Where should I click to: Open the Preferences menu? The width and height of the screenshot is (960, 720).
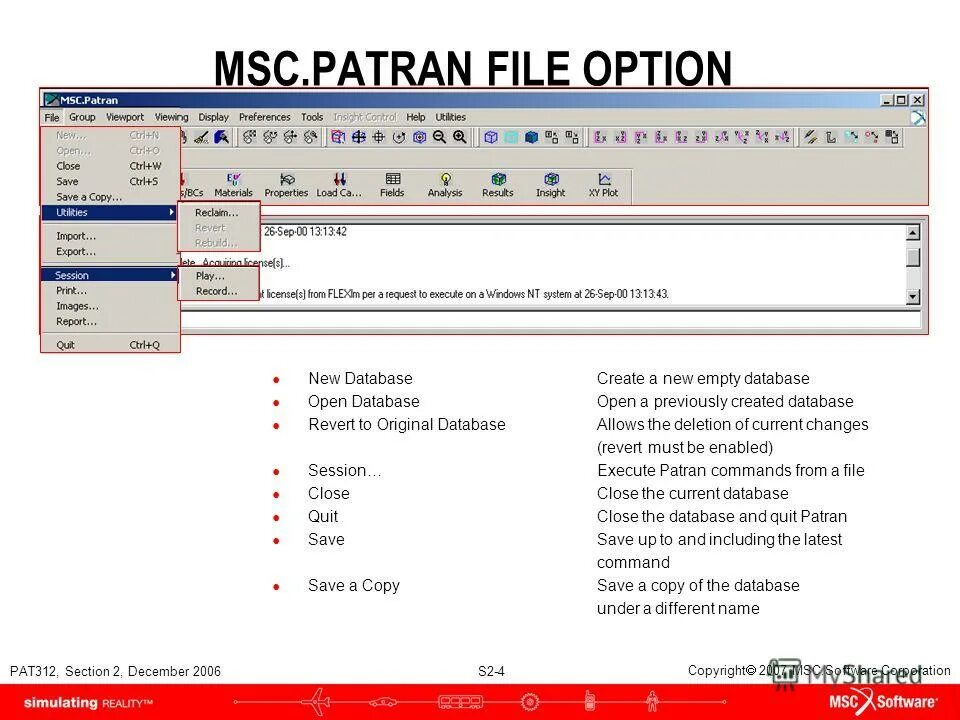(264, 117)
